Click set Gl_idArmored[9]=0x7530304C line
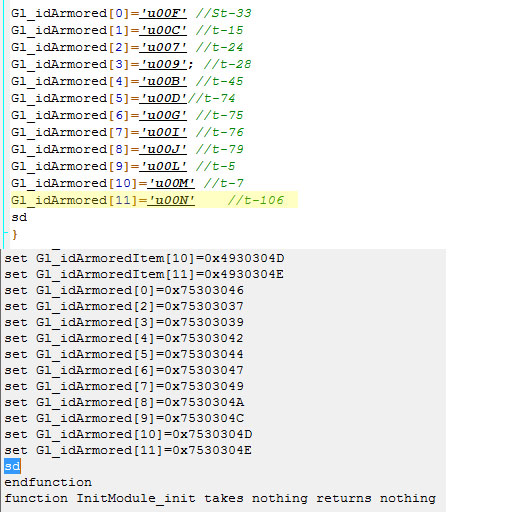 pyautogui.click(x=124, y=419)
